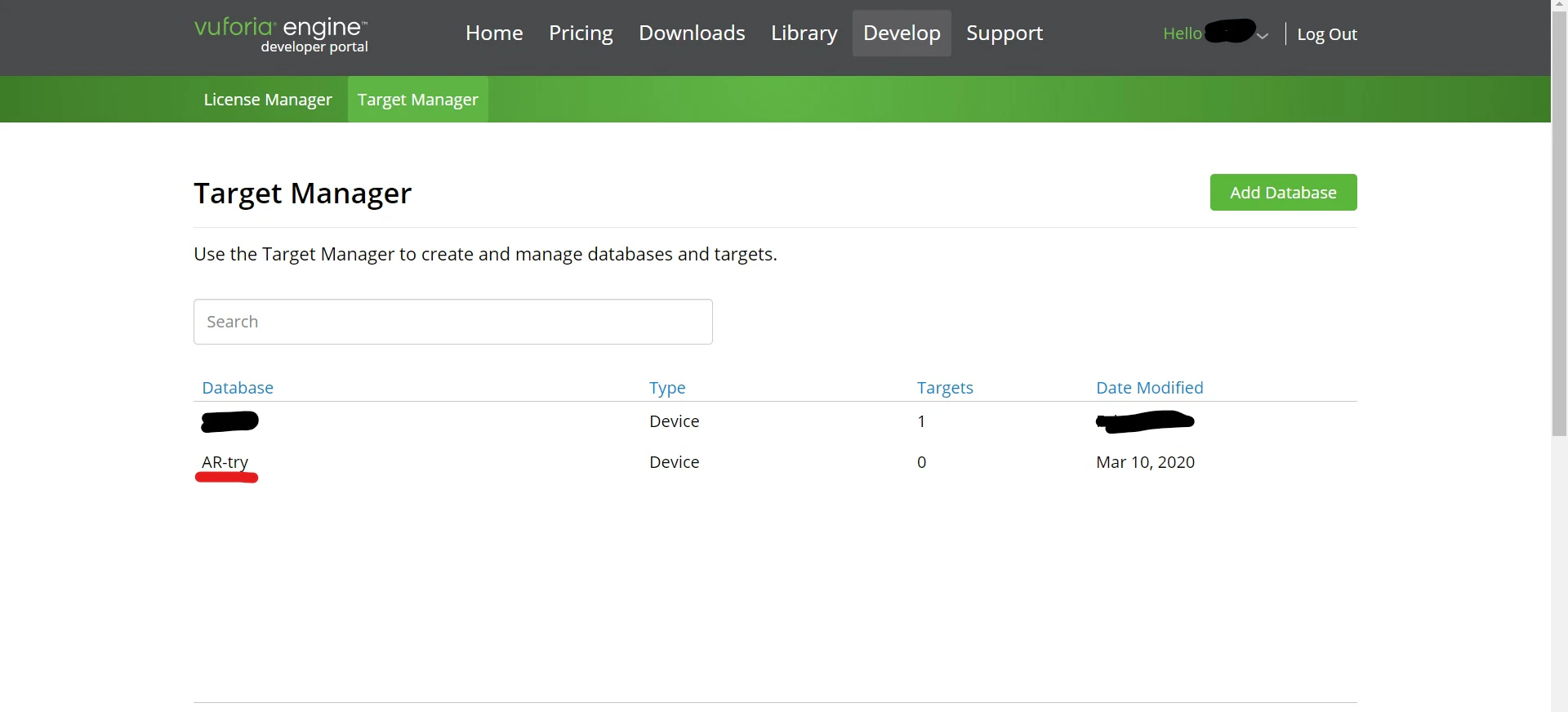This screenshot has width=1568, height=712.
Task: Sort by the Database column header
Action: [x=238, y=388]
